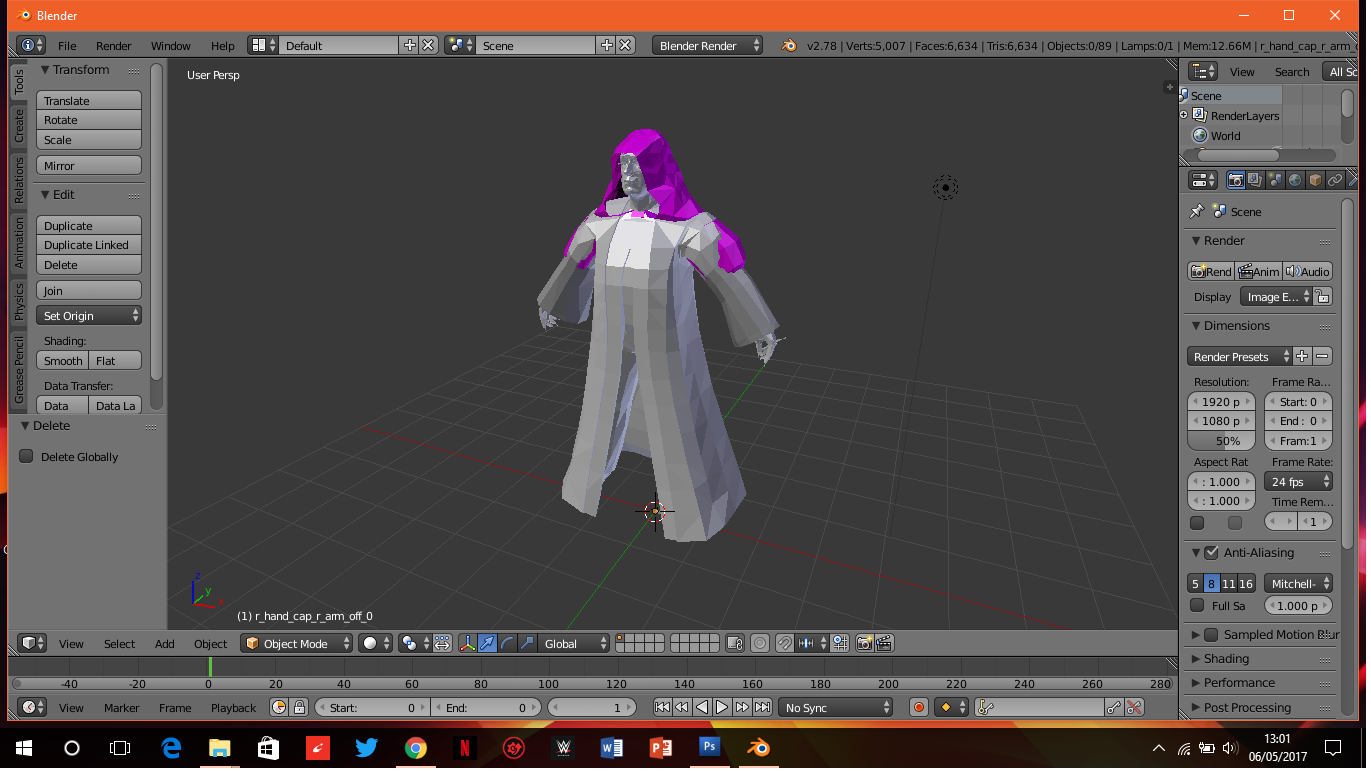Toggle automatic keyframe record button
This screenshot has height=771, width=1371.
coord(919,708)
